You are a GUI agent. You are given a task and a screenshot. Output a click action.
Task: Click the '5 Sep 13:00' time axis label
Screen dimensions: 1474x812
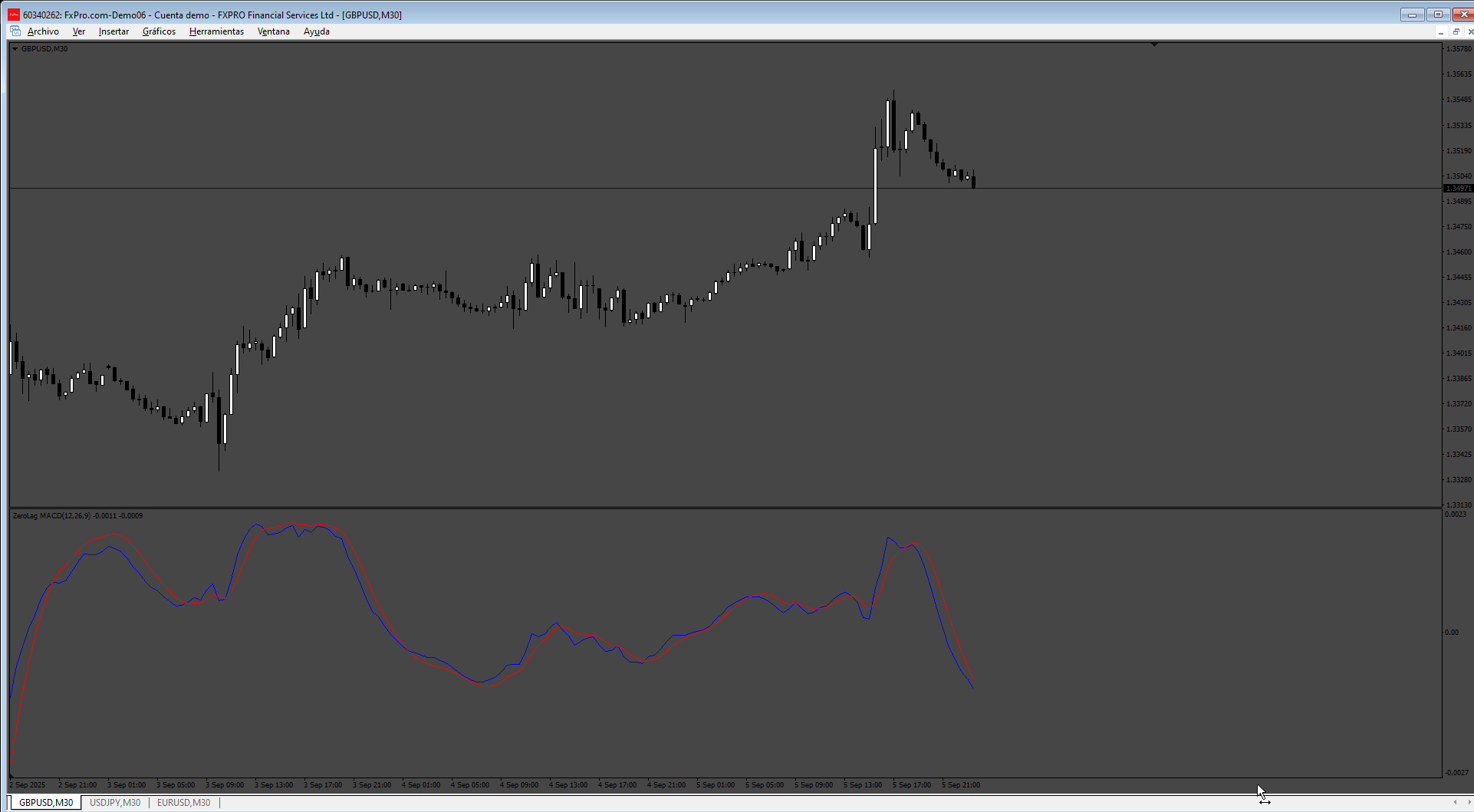863,785
